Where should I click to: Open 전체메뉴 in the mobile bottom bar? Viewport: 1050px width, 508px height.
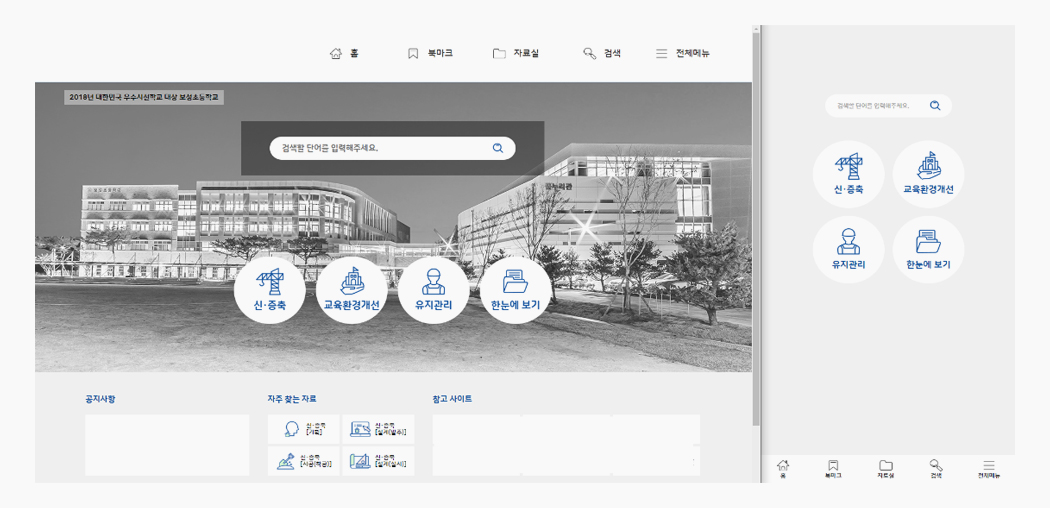point(988,468)
